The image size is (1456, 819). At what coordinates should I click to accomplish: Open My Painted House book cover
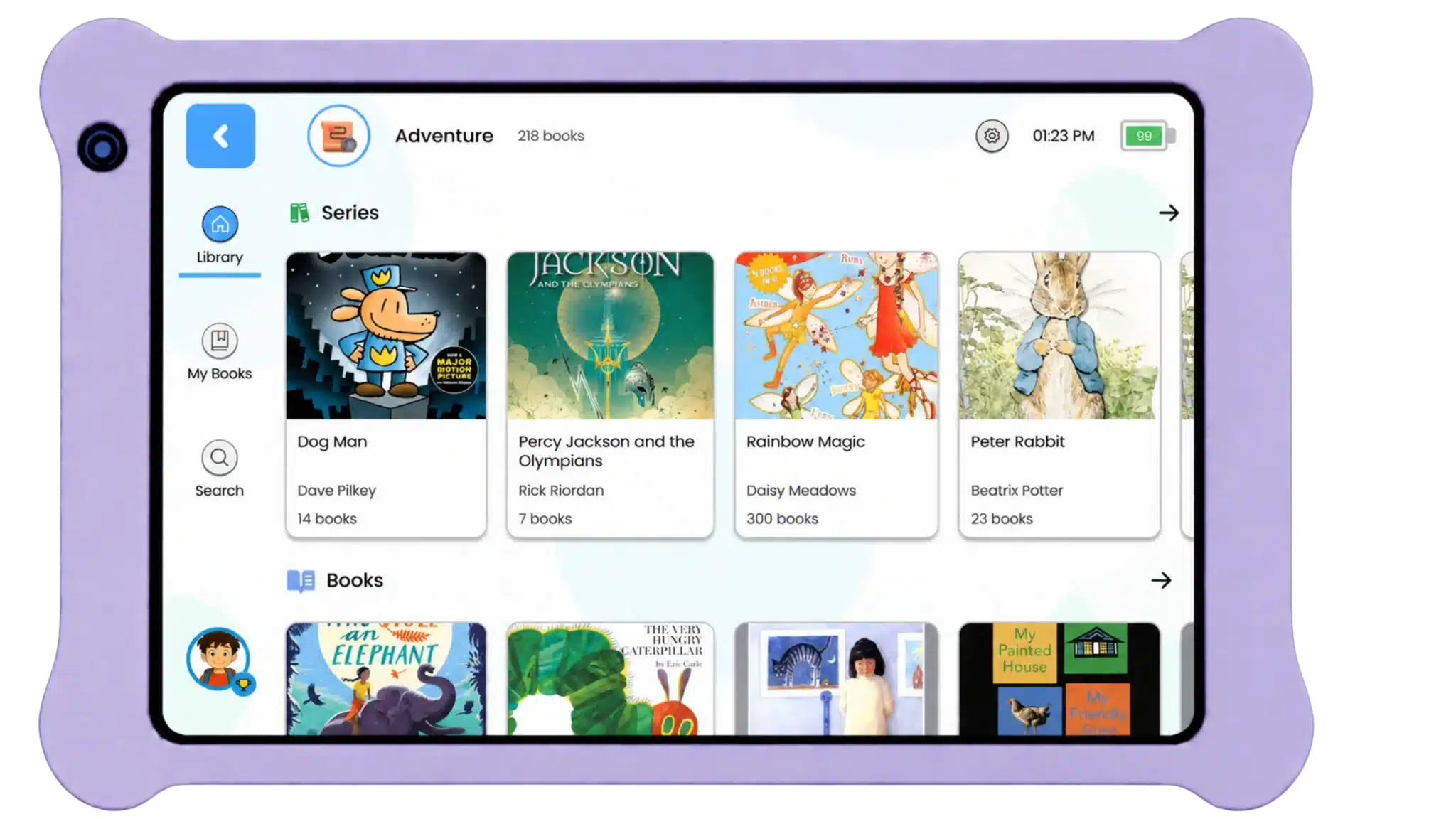click(1059, 679)
